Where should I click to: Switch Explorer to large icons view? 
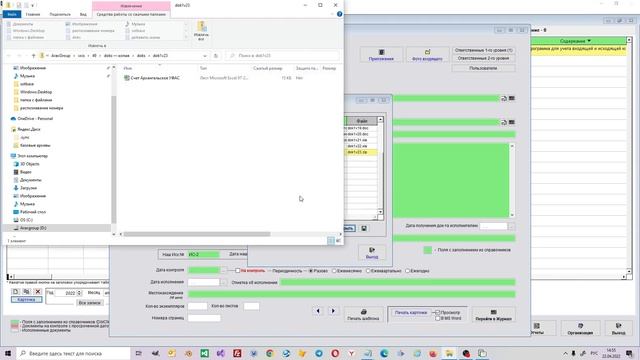(338, 241)
